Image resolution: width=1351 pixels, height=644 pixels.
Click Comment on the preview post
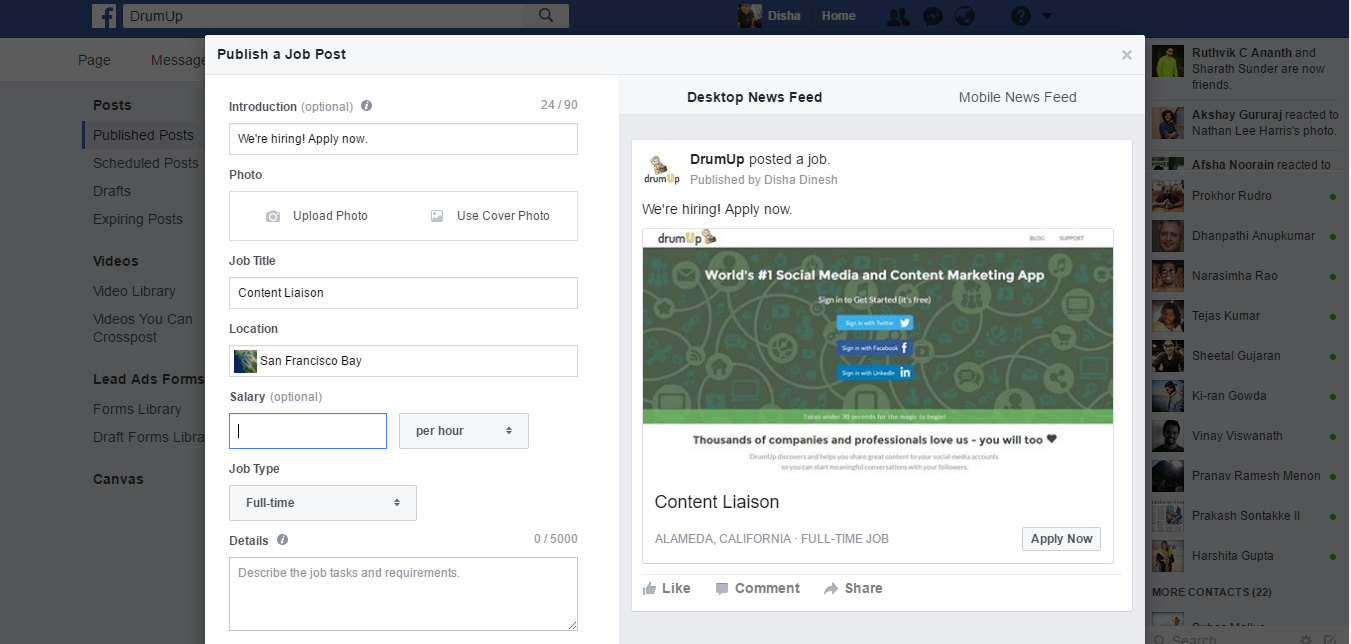pyautogui.click(x=758, y=589)
